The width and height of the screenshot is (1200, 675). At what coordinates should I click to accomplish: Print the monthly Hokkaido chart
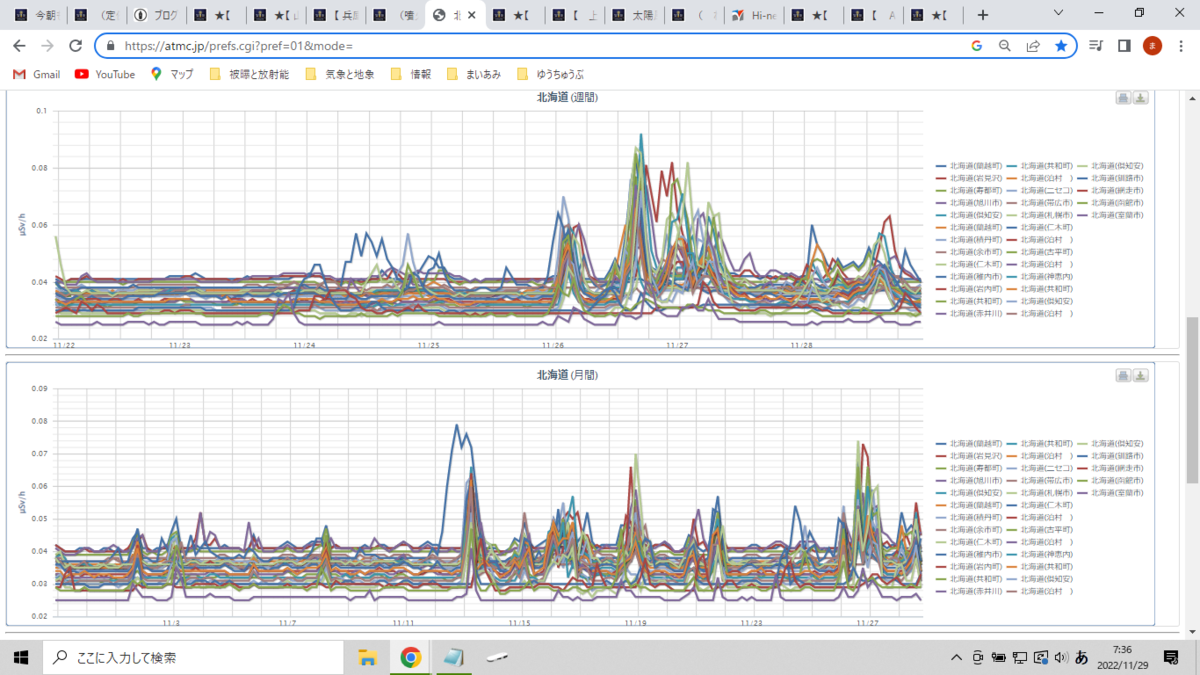tap(1123, 375)
